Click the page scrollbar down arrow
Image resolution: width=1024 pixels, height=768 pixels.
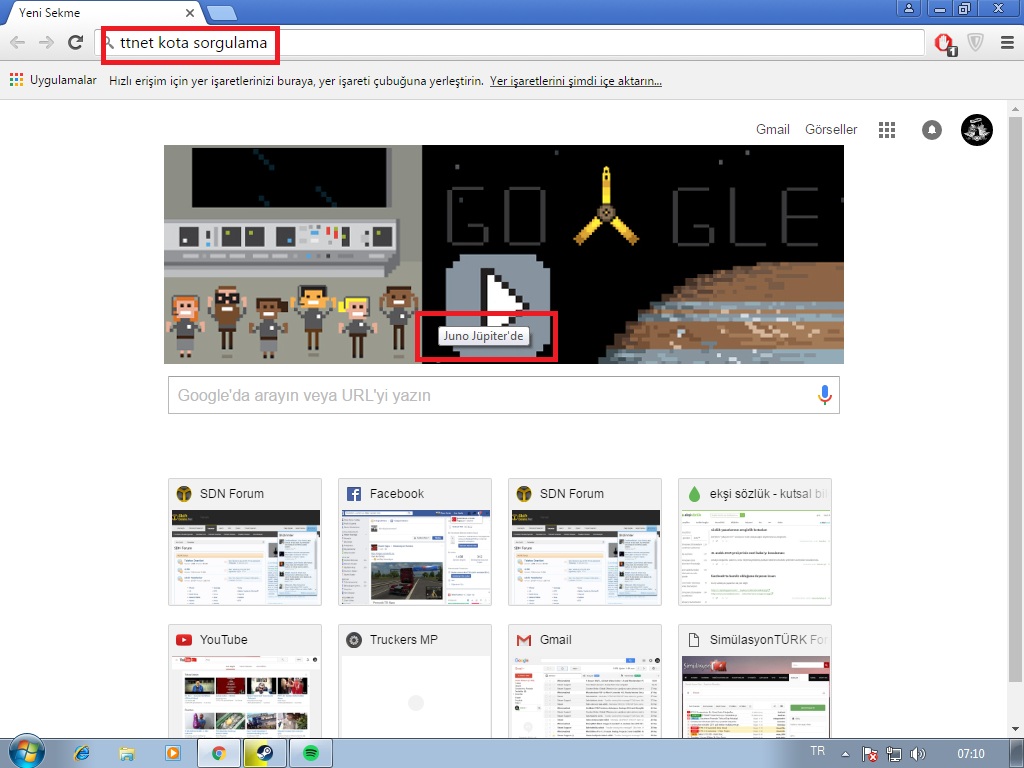click(1015, 729)
